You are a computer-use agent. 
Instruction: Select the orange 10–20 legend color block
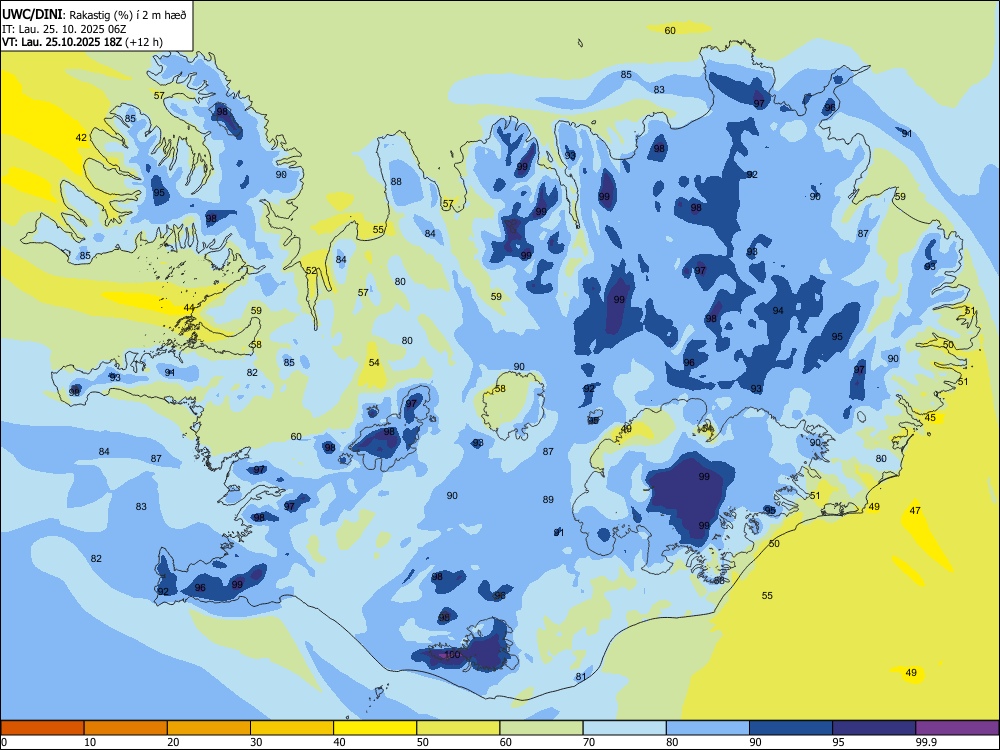126,728
